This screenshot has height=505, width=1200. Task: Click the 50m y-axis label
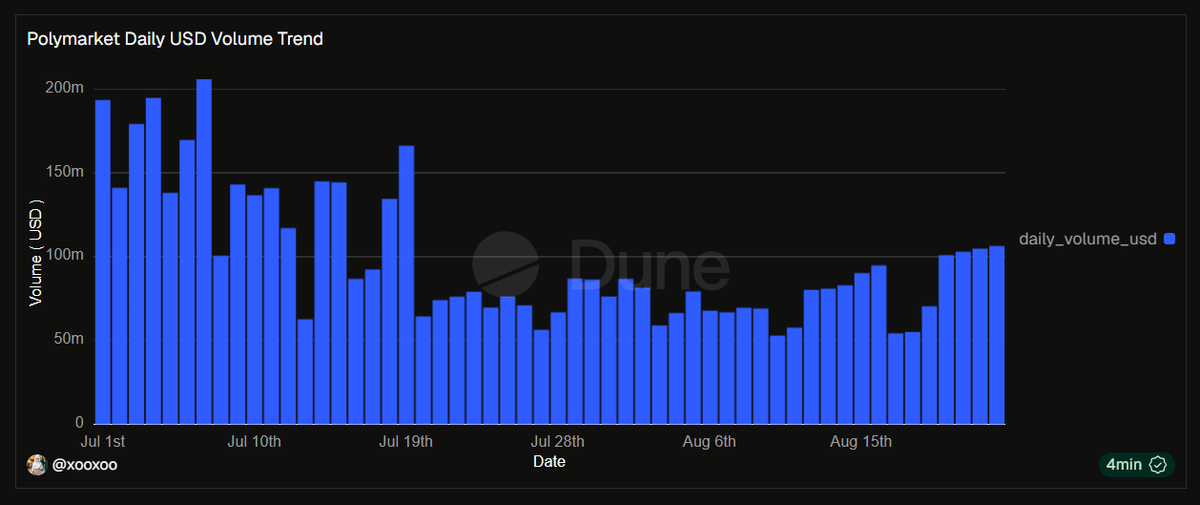click(x=69, y=340)
